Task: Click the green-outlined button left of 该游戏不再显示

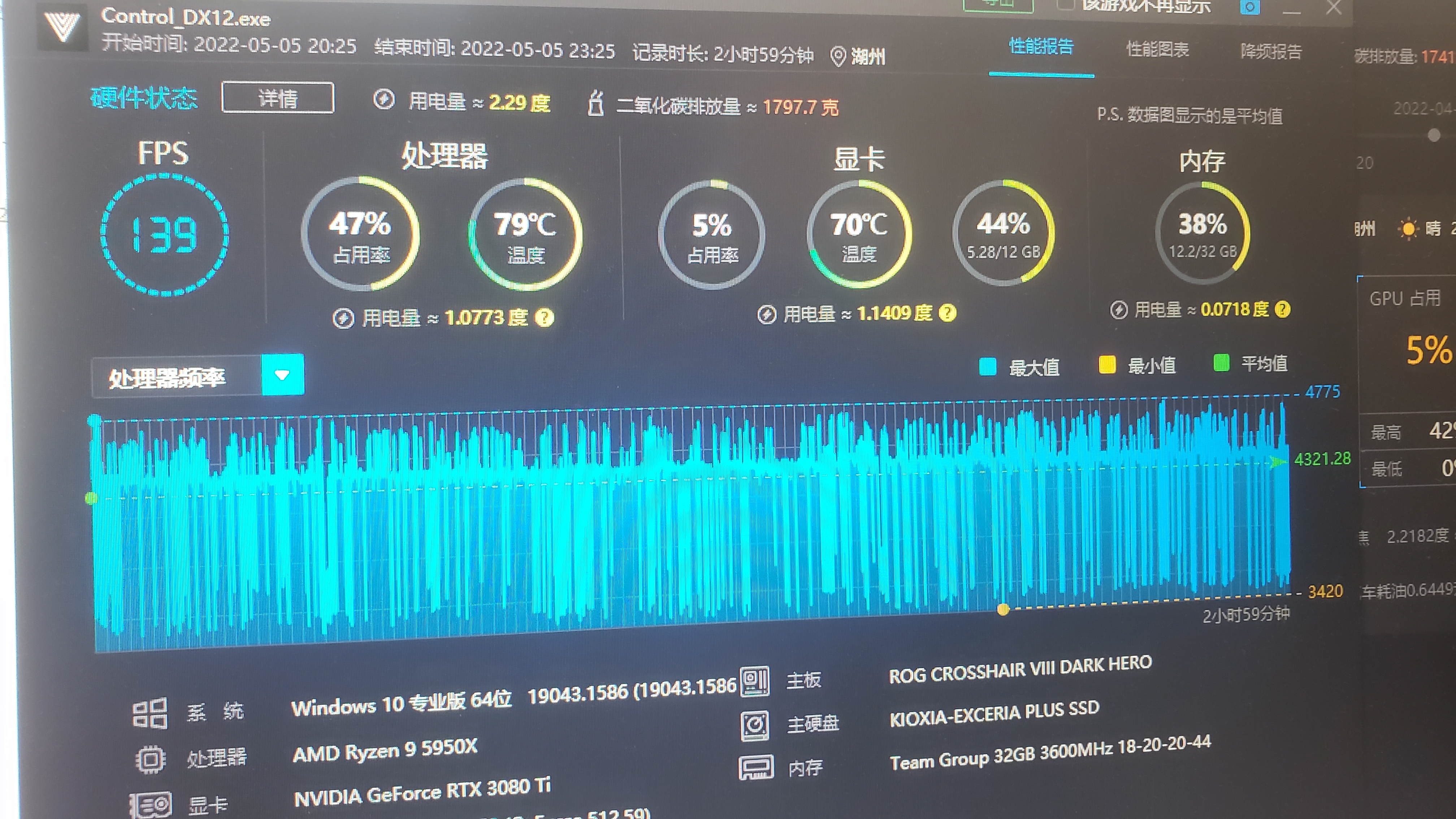Action: click(998, 5)
